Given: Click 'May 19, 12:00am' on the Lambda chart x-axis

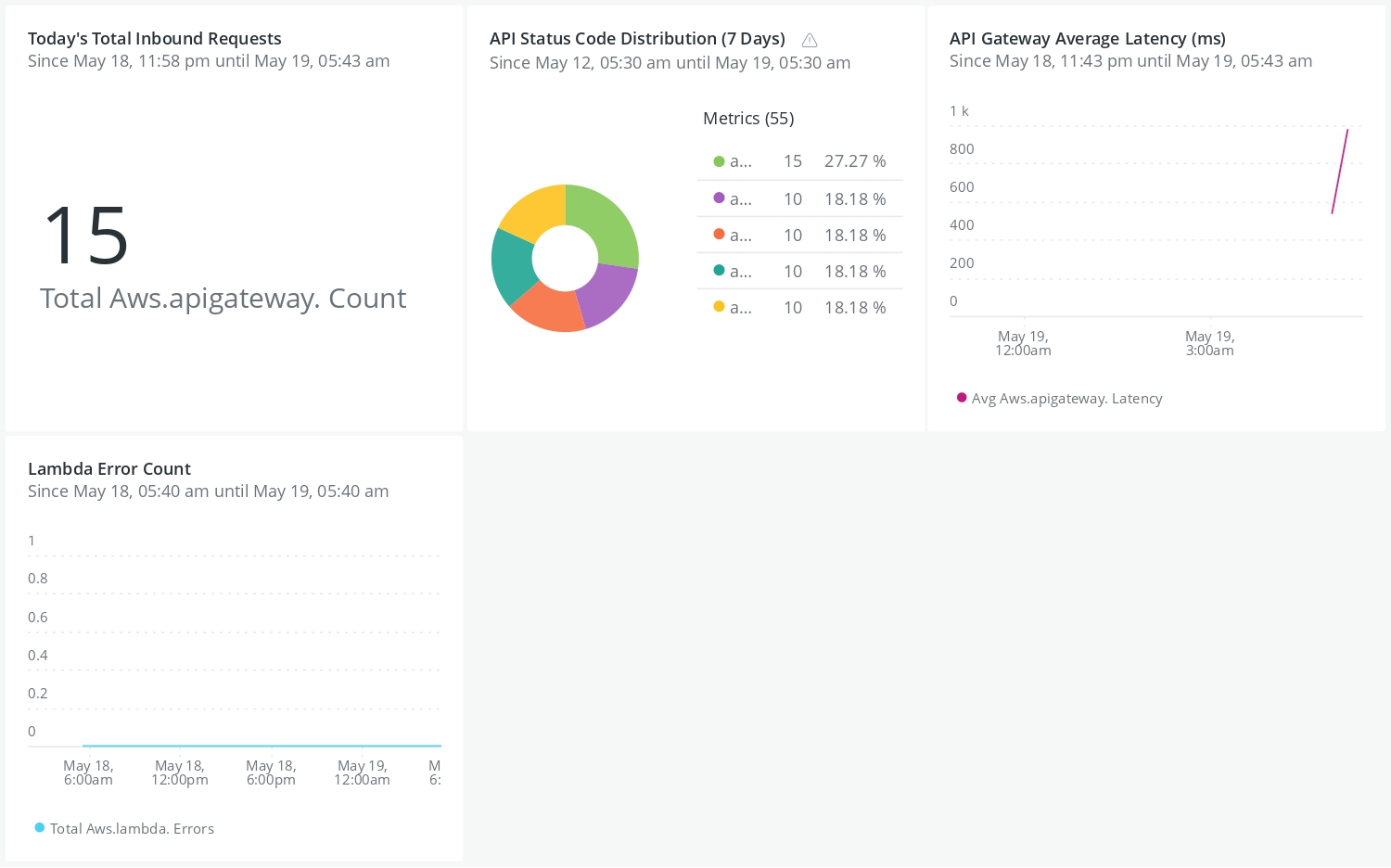Looking at the screenshot, I should 362,772.
